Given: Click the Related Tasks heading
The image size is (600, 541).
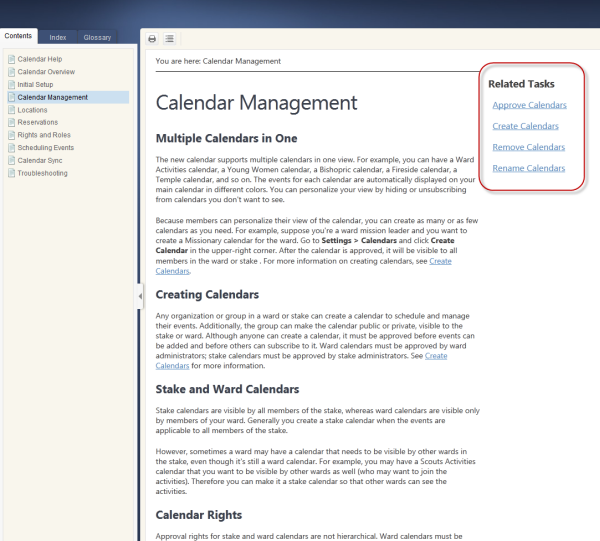Looking at the screenshot, I should click(521, 84).
